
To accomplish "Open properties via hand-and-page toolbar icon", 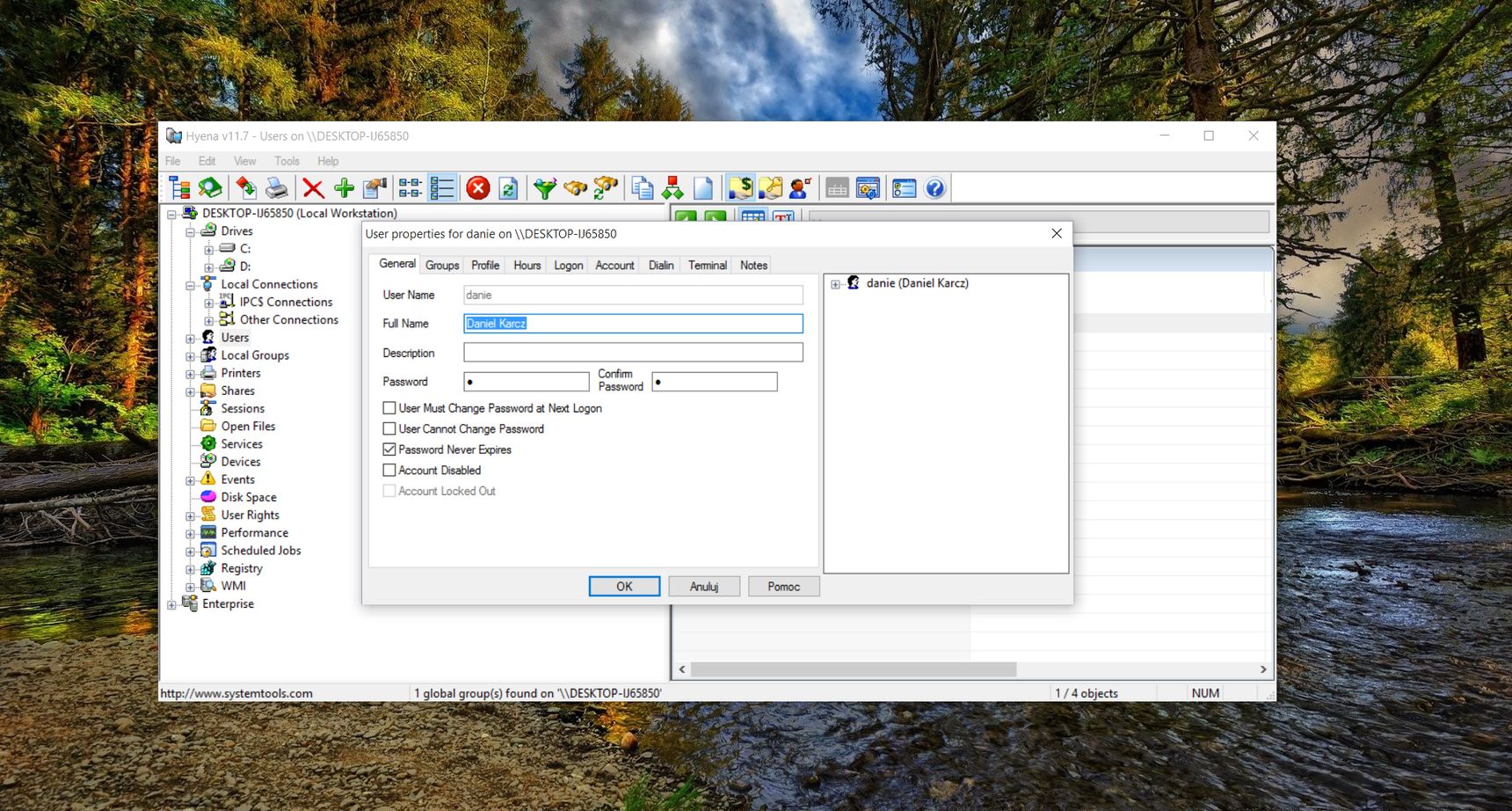I will coord(374,187).
